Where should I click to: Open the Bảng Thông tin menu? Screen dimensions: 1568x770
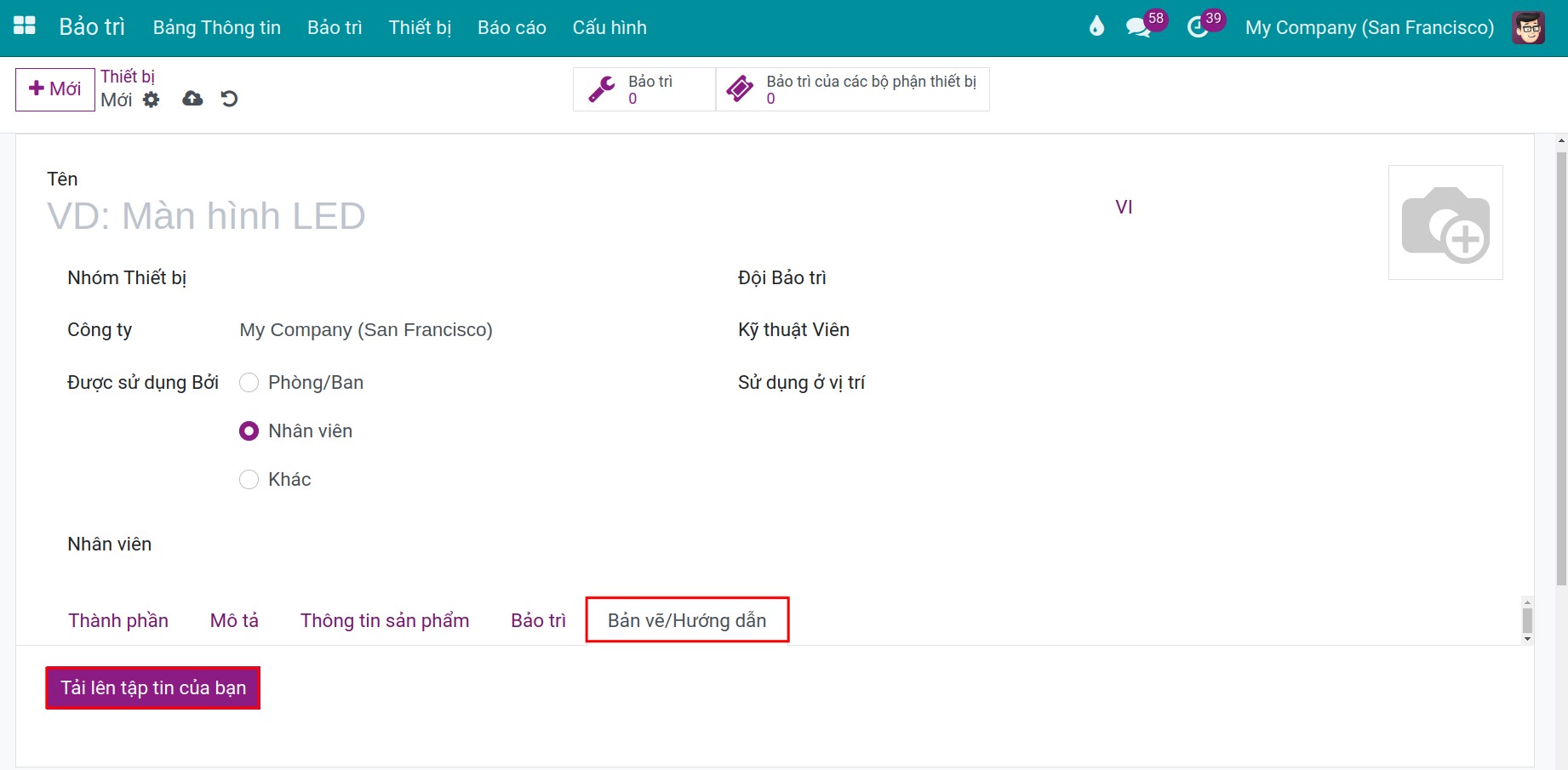217,27
